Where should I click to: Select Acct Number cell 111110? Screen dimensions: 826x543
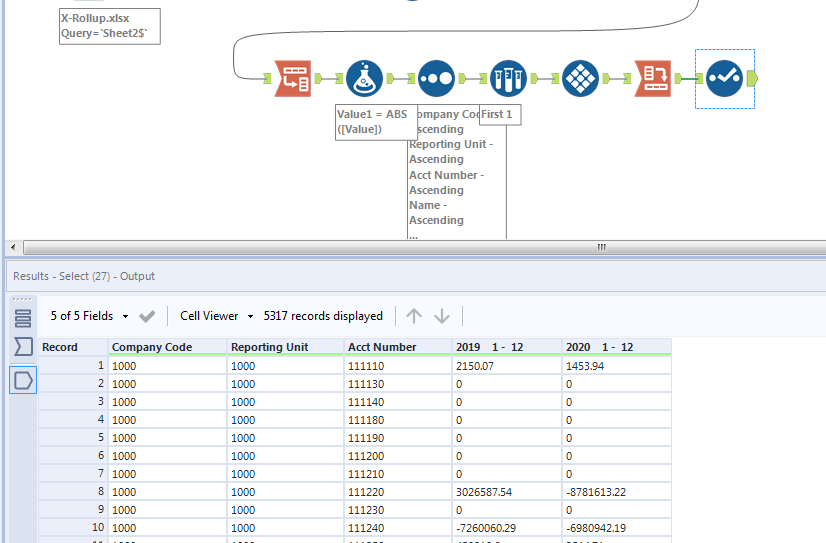click(x=398, y=366)
